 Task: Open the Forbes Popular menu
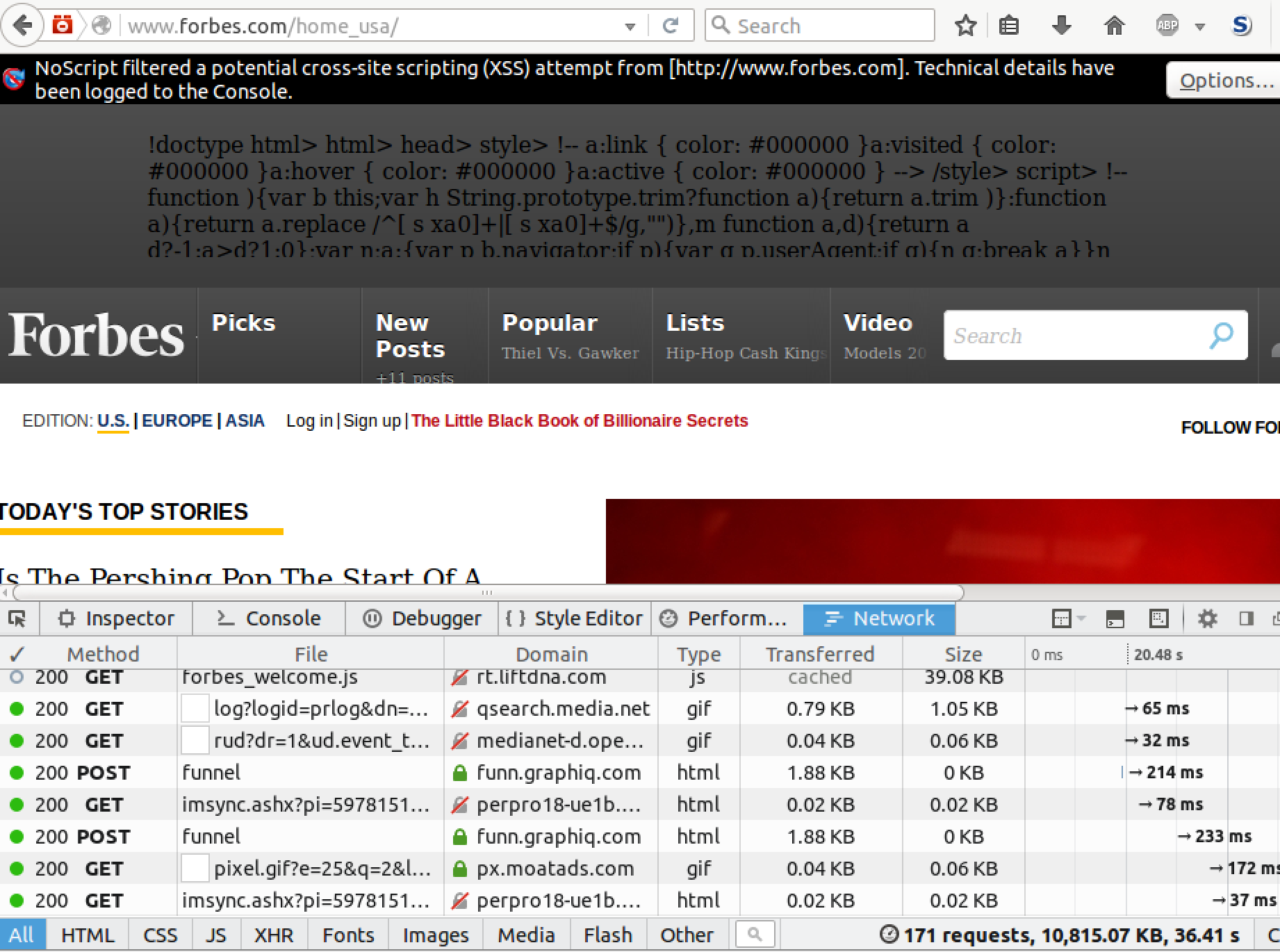(550, 323)
